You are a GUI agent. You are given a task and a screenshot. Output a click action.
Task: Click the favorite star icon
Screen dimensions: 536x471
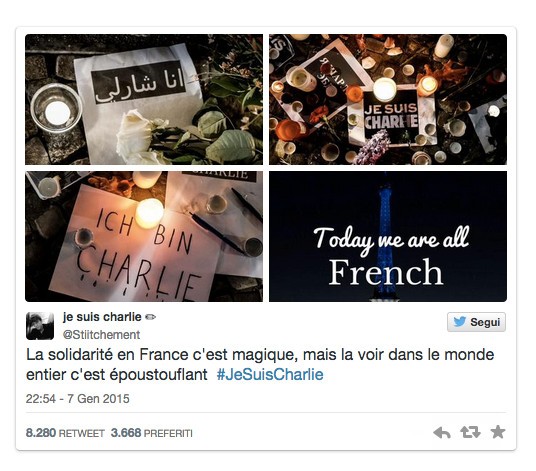pos(498,432)
